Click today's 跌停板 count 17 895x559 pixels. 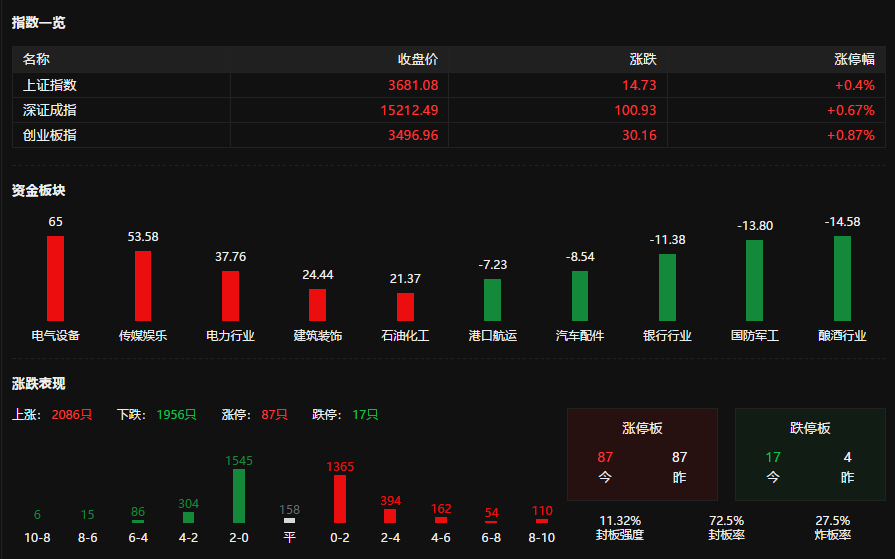pos(773,457)
